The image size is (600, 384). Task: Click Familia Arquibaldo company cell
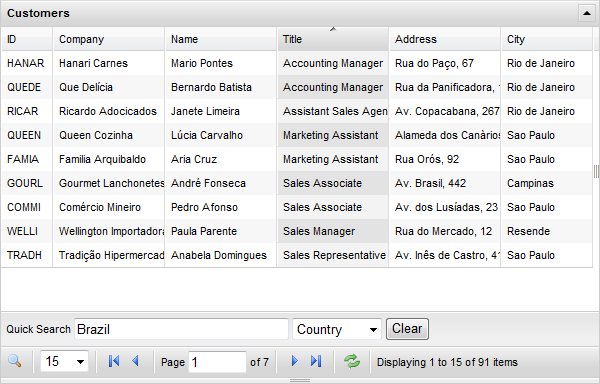109,159
